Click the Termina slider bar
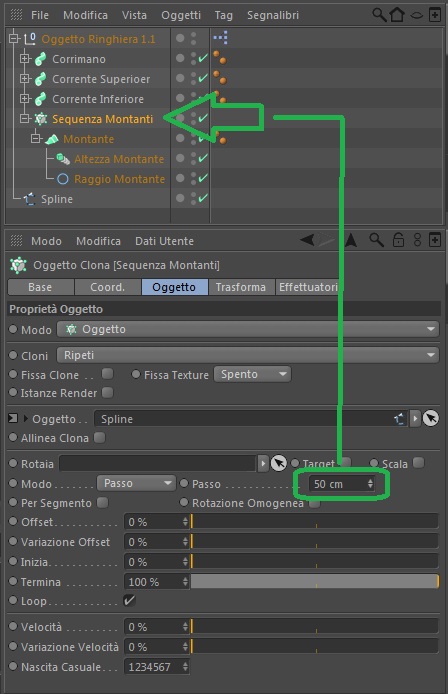This screenshot has height=694, width=448. (x=314, y=582)
